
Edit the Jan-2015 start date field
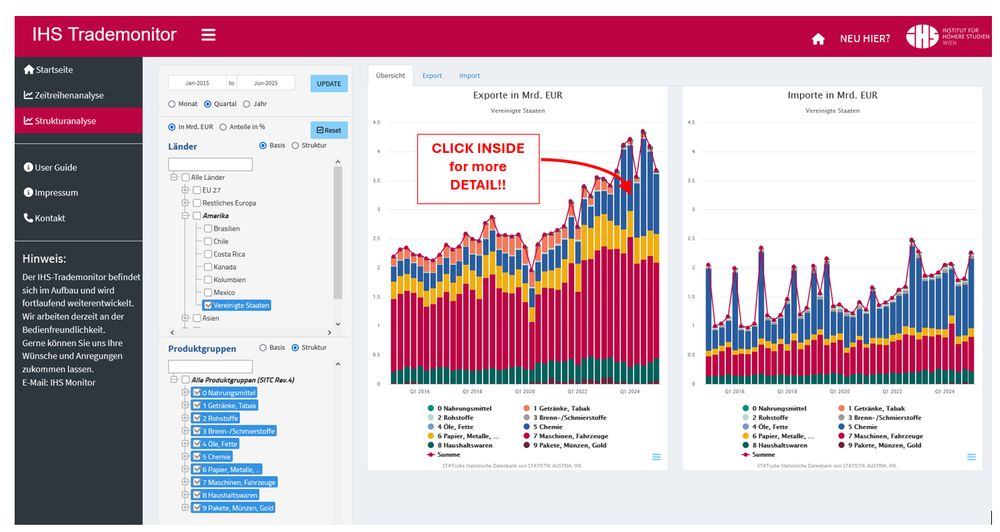197,83
